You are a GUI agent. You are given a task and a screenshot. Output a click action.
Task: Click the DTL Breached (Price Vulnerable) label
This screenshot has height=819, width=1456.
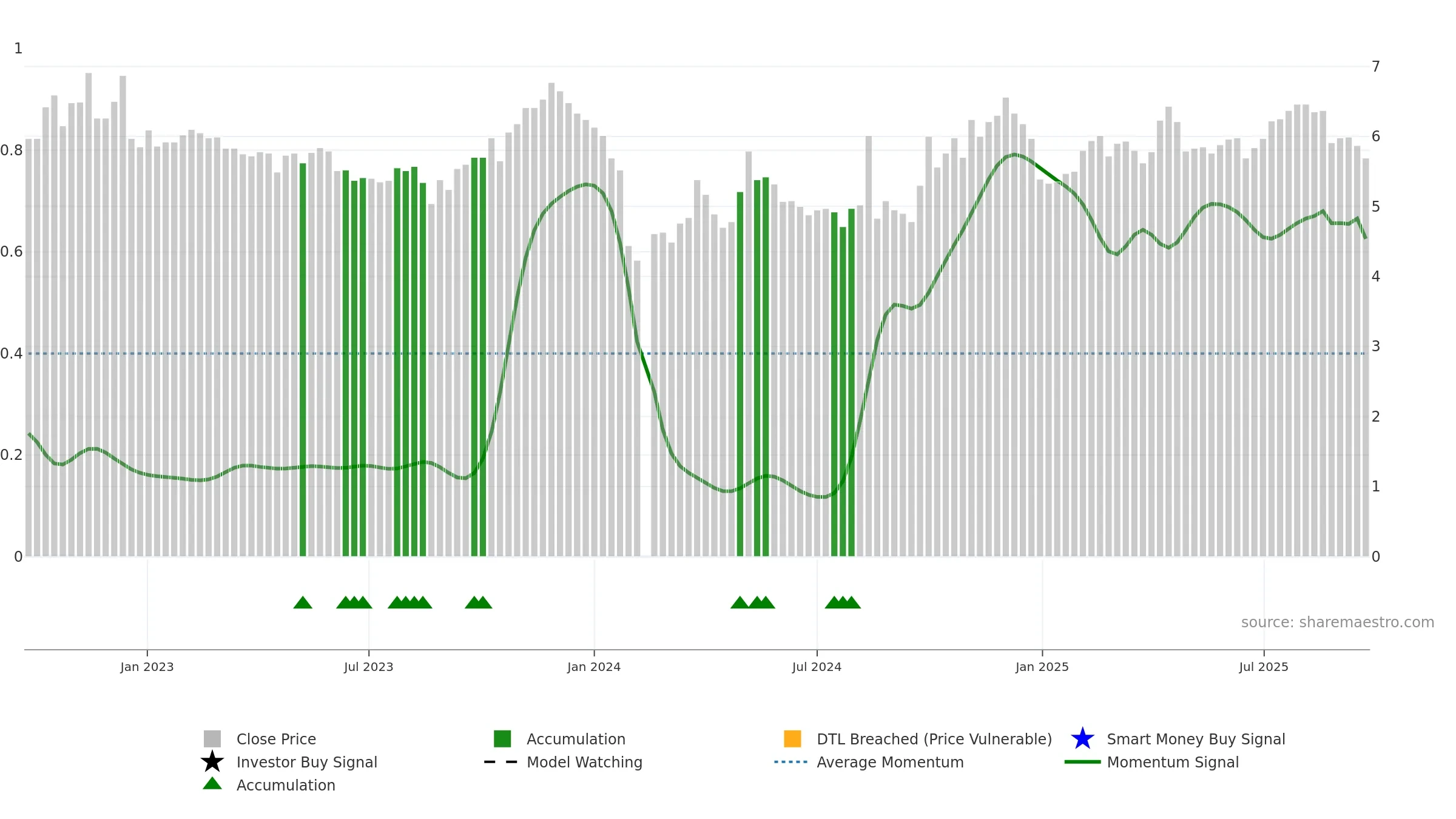(x=934, y=740)
